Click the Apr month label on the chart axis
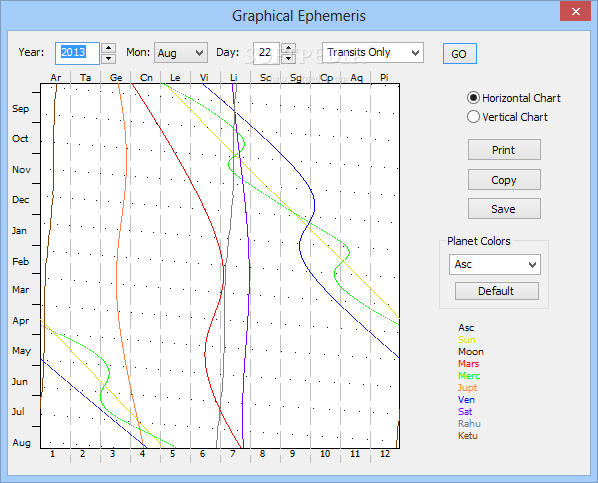 21,320
